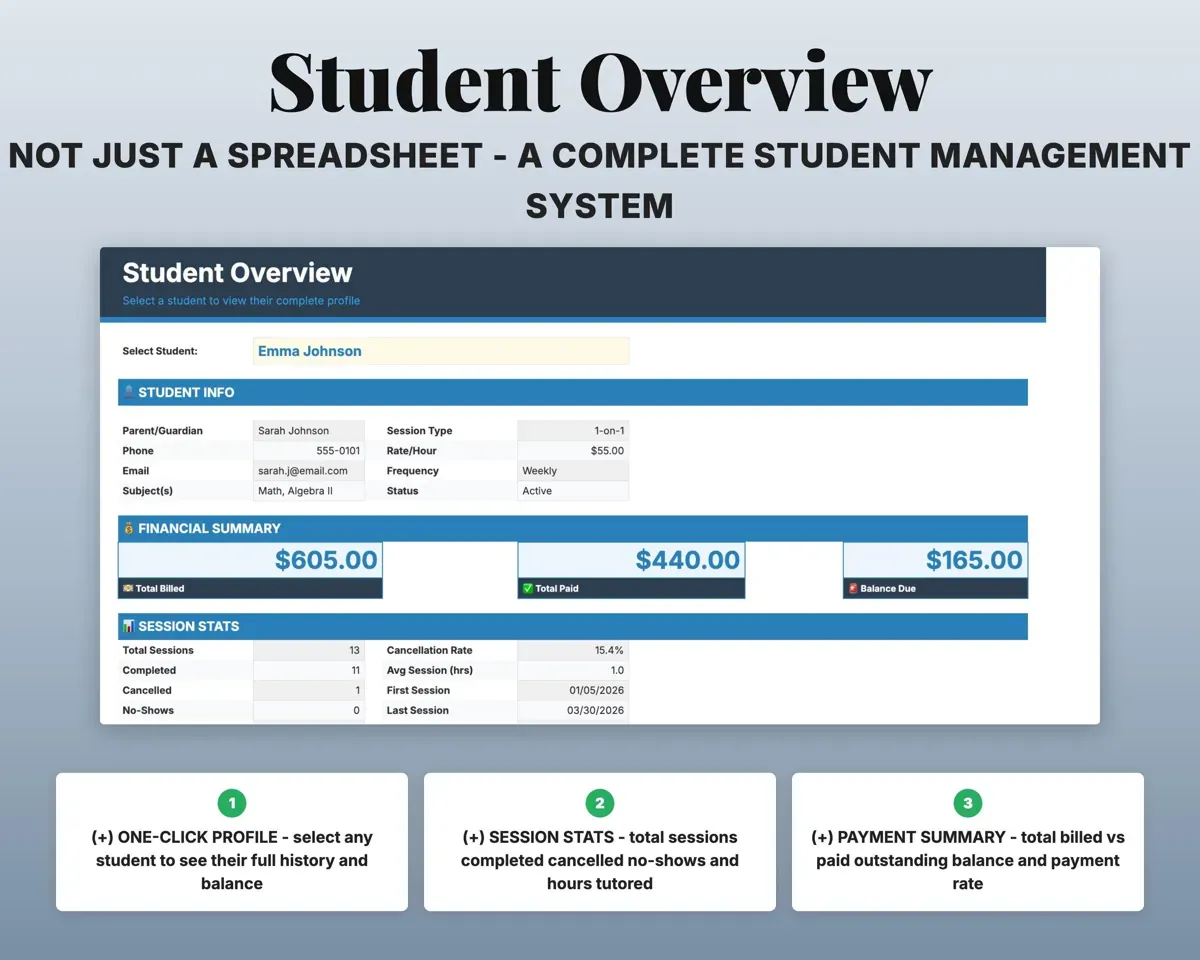Click the Balance Due caption
1200x960 pixels.
click(x=888, y=588)
